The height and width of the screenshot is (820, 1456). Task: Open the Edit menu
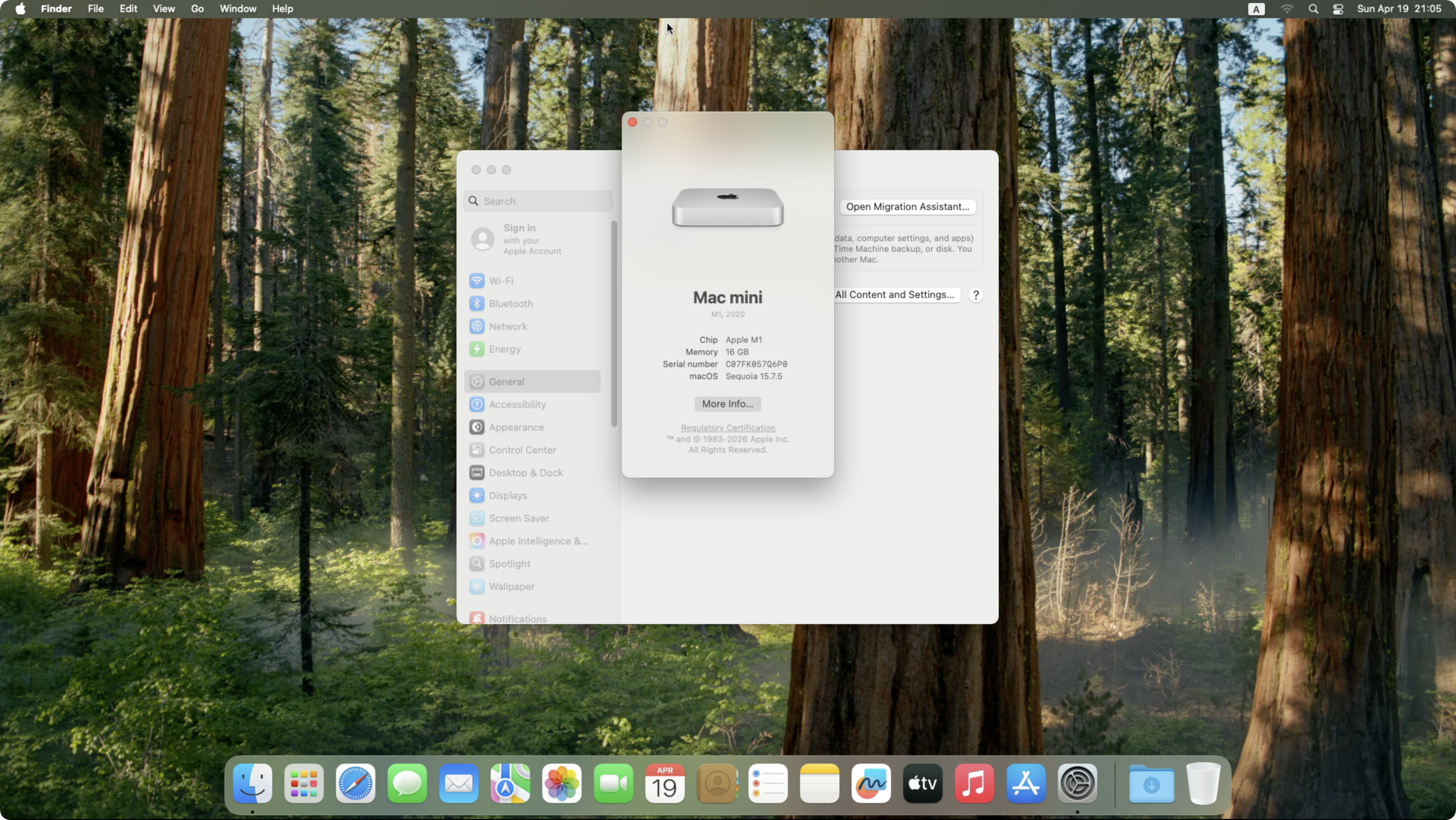(x=128, y=9)
